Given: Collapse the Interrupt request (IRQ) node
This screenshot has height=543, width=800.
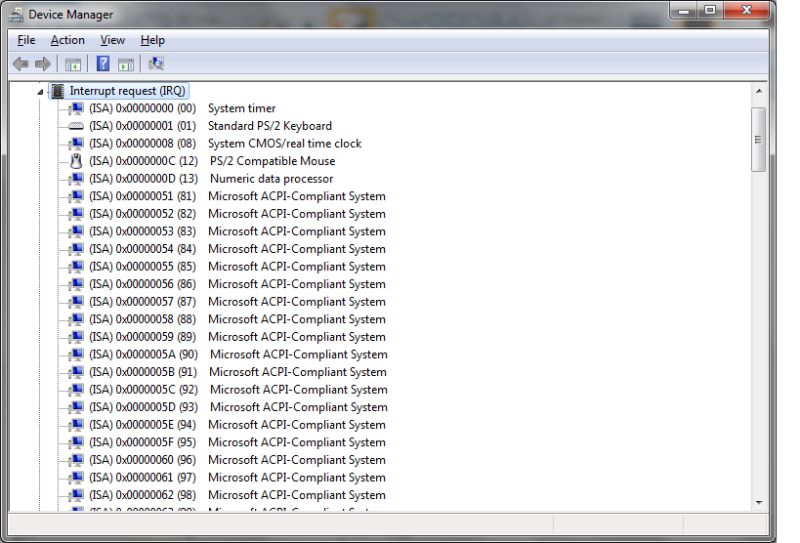Looking at the screenshot, I should click(40, 92).
